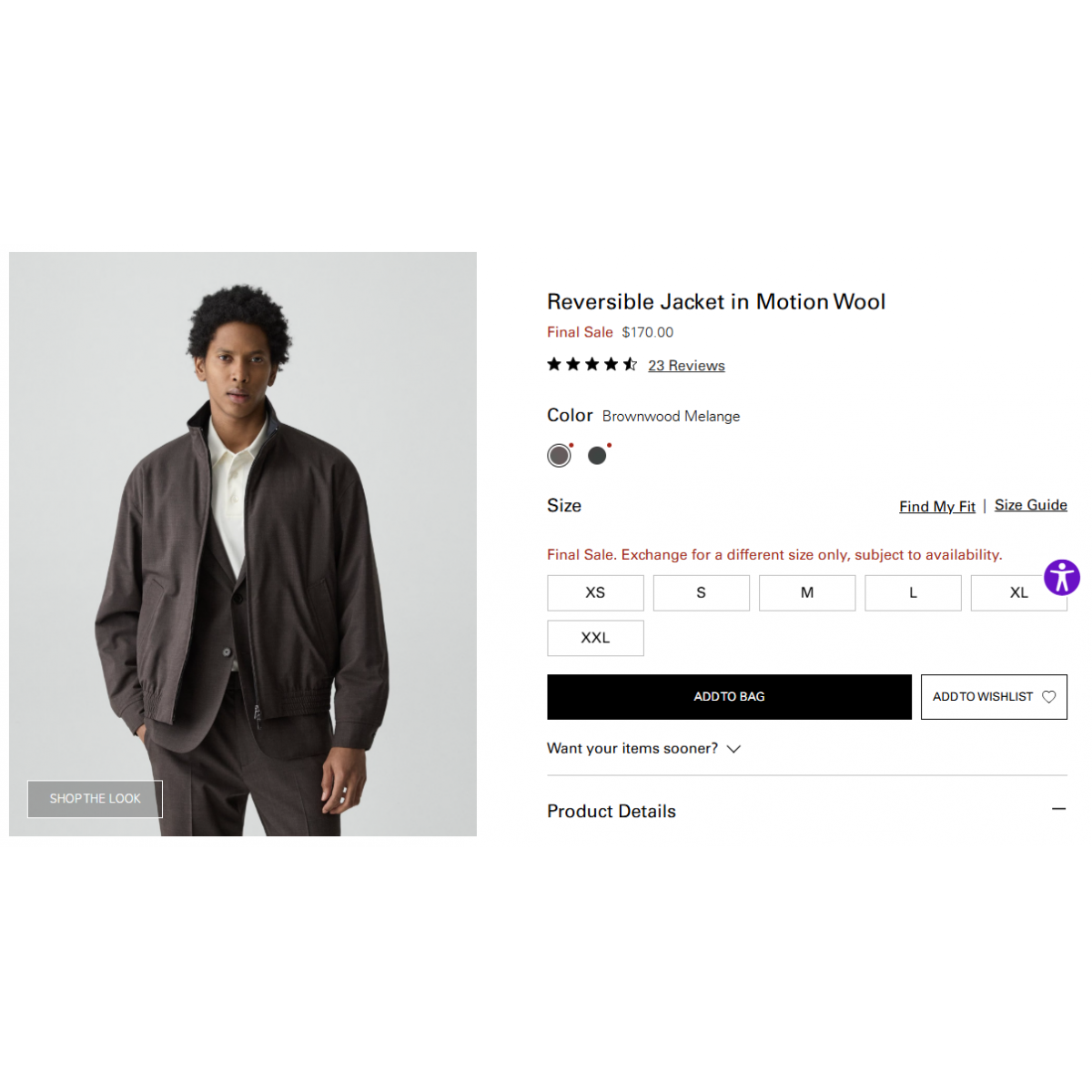
Task: Choose size S
Action: click(x=701, y=592)
